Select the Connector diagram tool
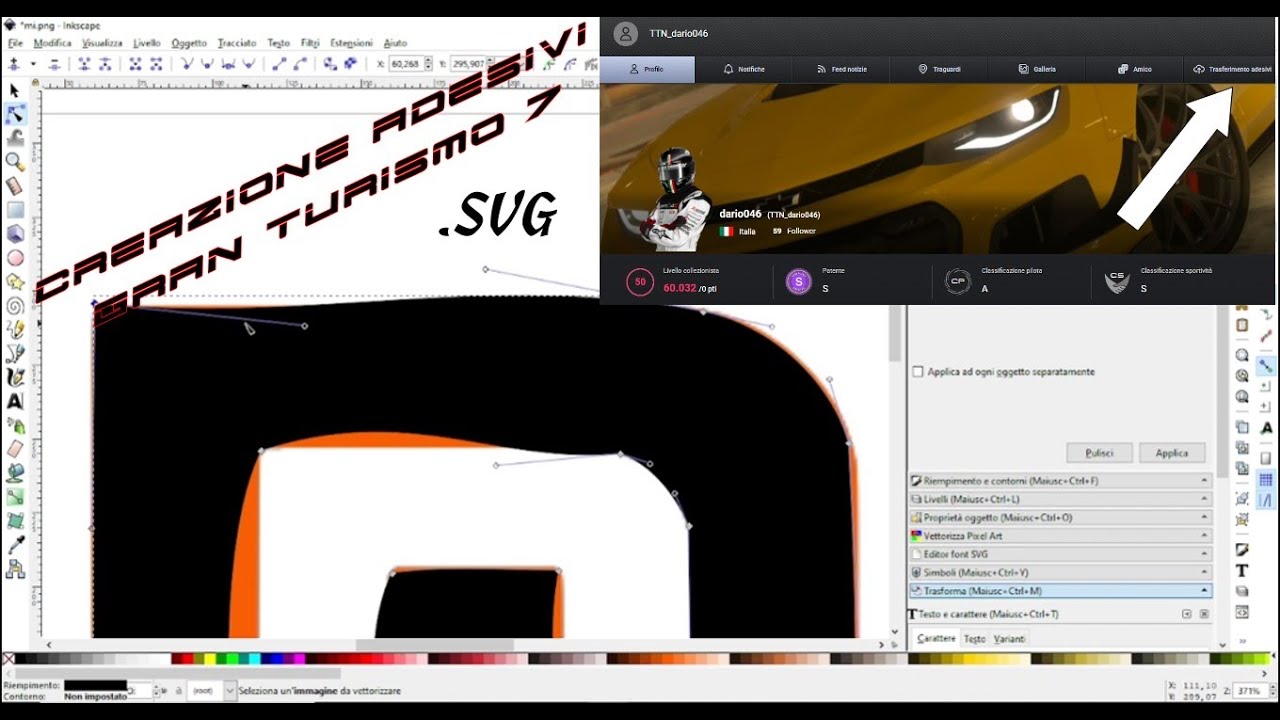 click(x=14, y=569)
